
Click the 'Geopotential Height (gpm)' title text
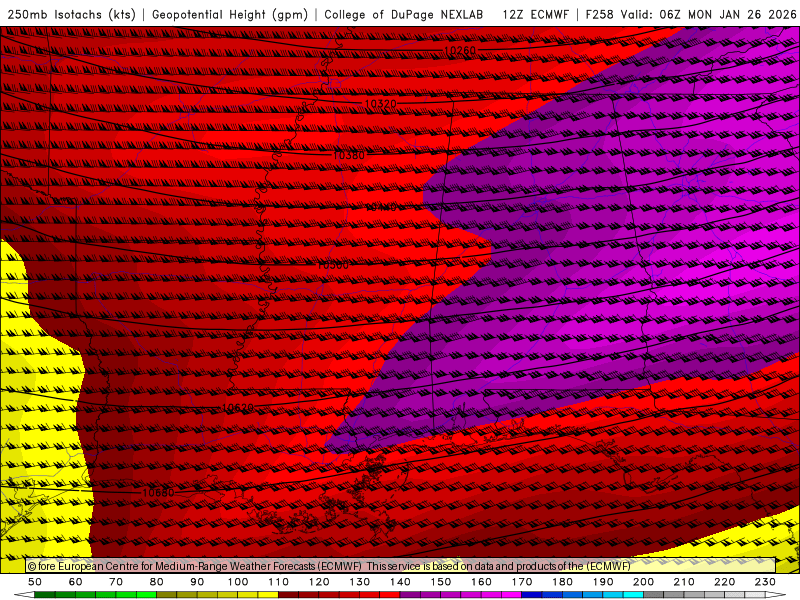(230, 14)
